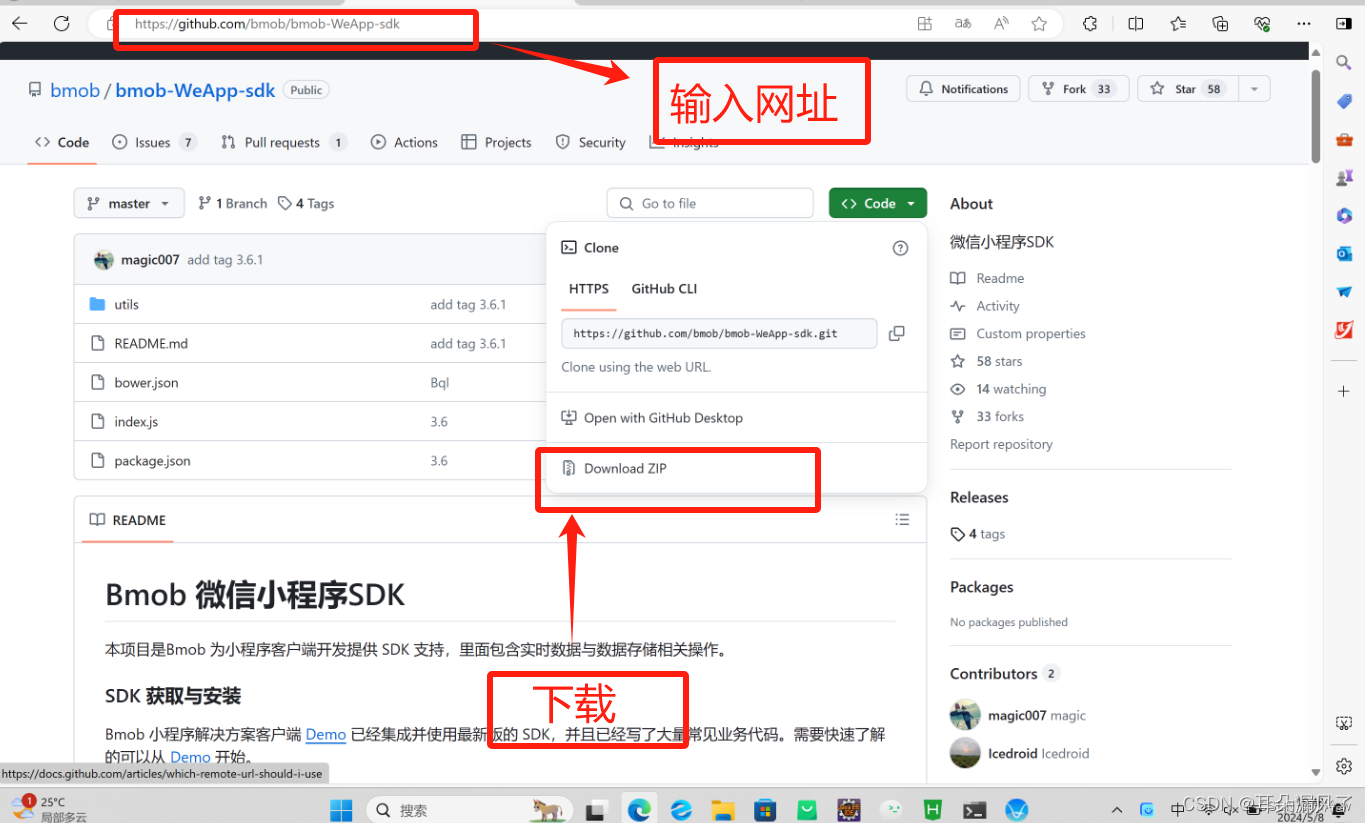Go to the Actions tab

pos(404,142)
